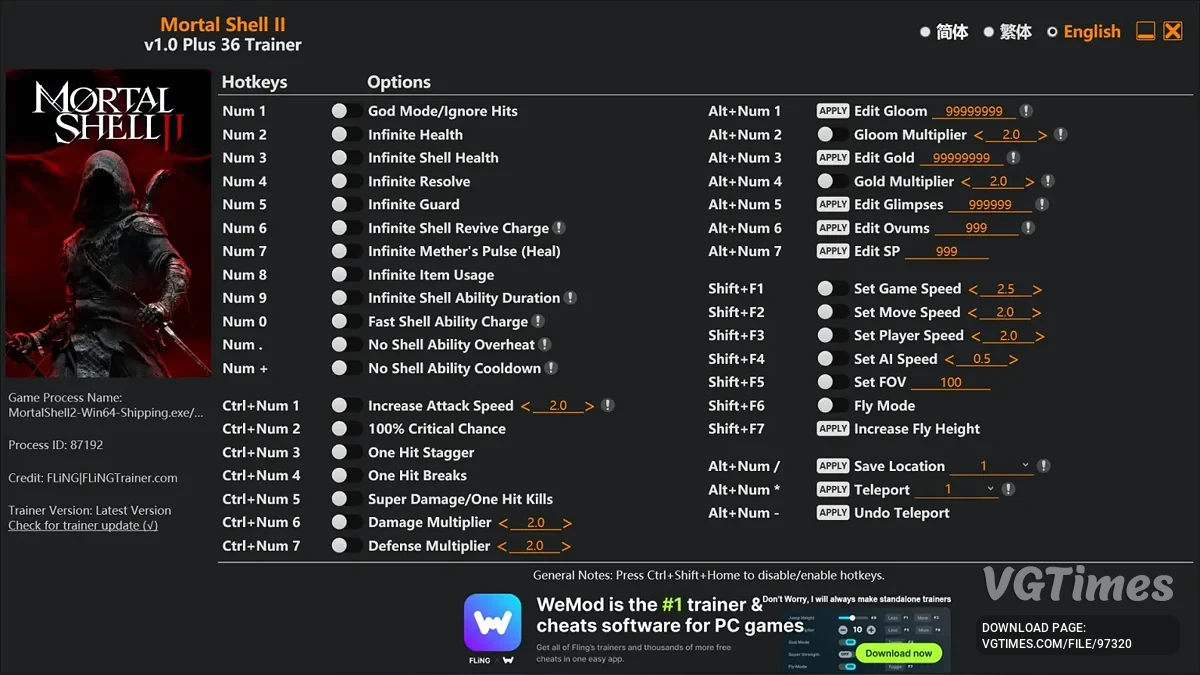This screenshot has height=675, width=1200.
Task: Increase Set Move Speed value
Action: [x=1037, y=313]
